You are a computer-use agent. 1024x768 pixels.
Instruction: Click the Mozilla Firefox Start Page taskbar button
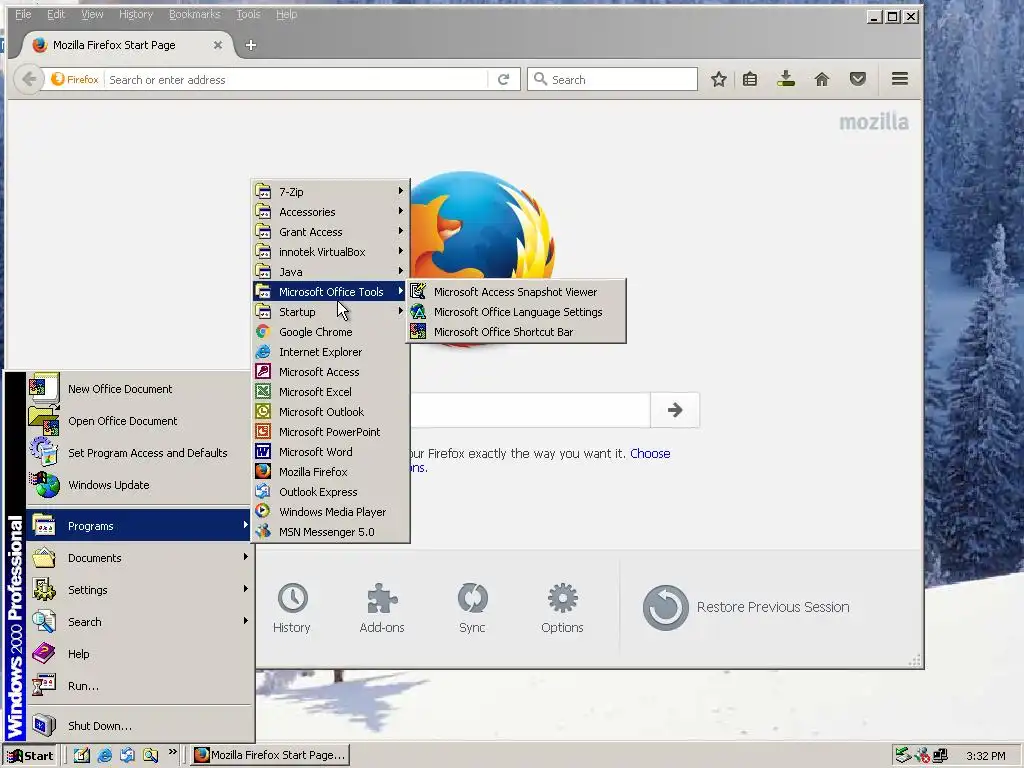[x=270, y=756]
